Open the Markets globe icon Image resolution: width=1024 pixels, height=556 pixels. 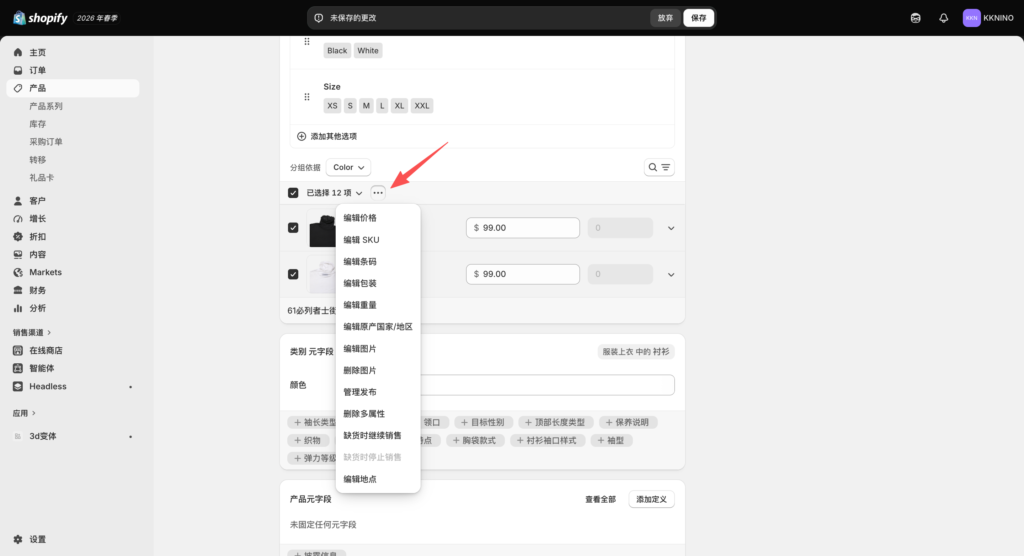pyautogui.click(x=18, y=272)
